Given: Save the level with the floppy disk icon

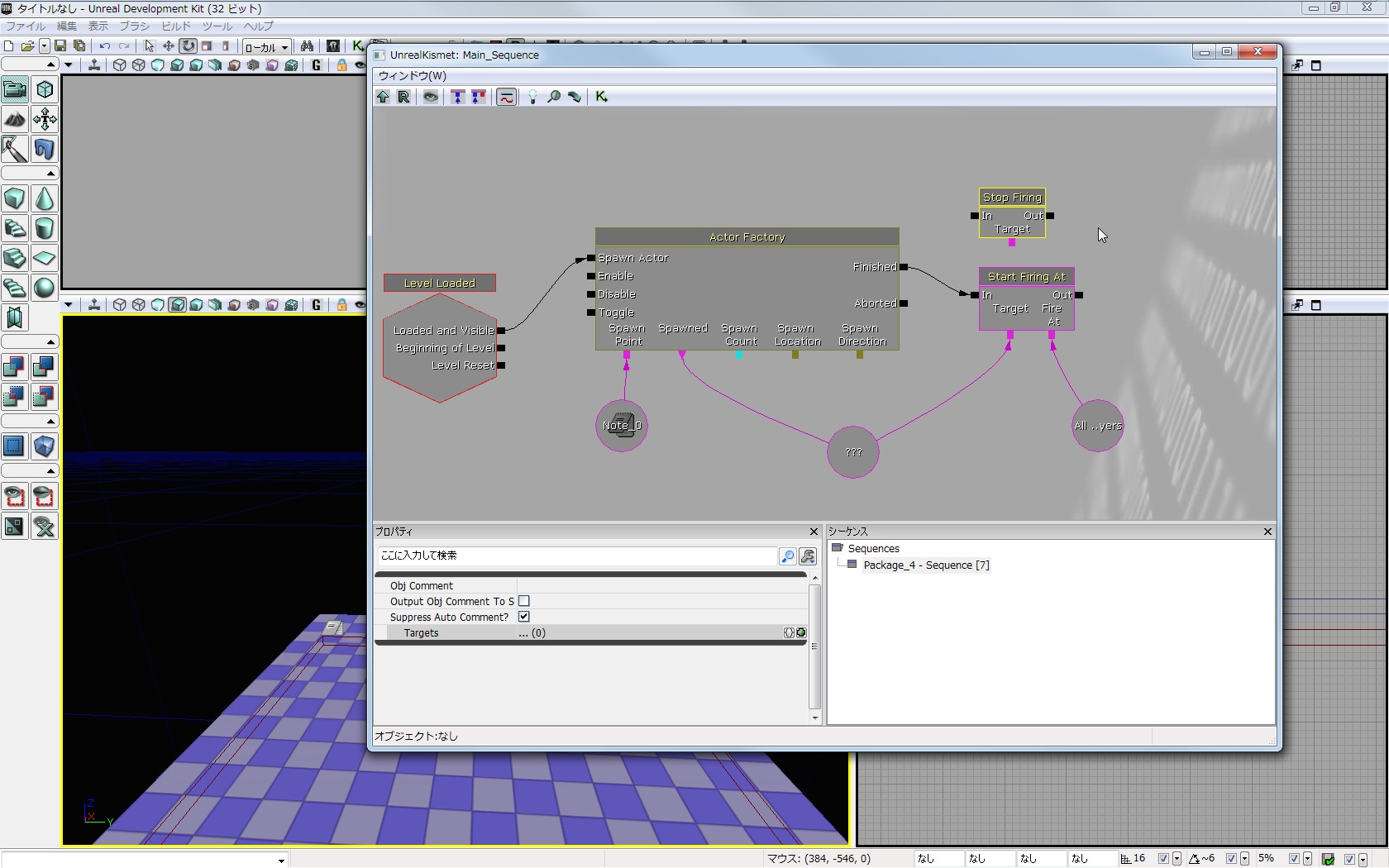Looking at the screenshot, I should (60, 46).
